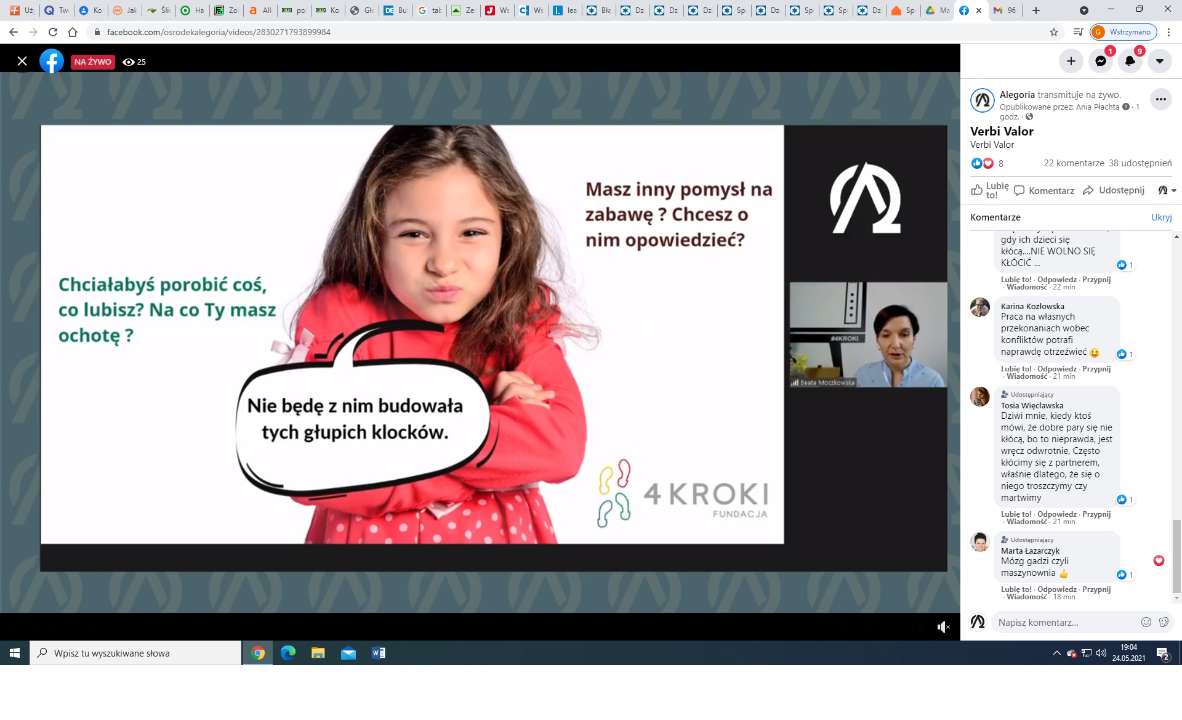Close the video viewer with X
This screenshot has height=720, width=1182.
click(x=22, y=61)
